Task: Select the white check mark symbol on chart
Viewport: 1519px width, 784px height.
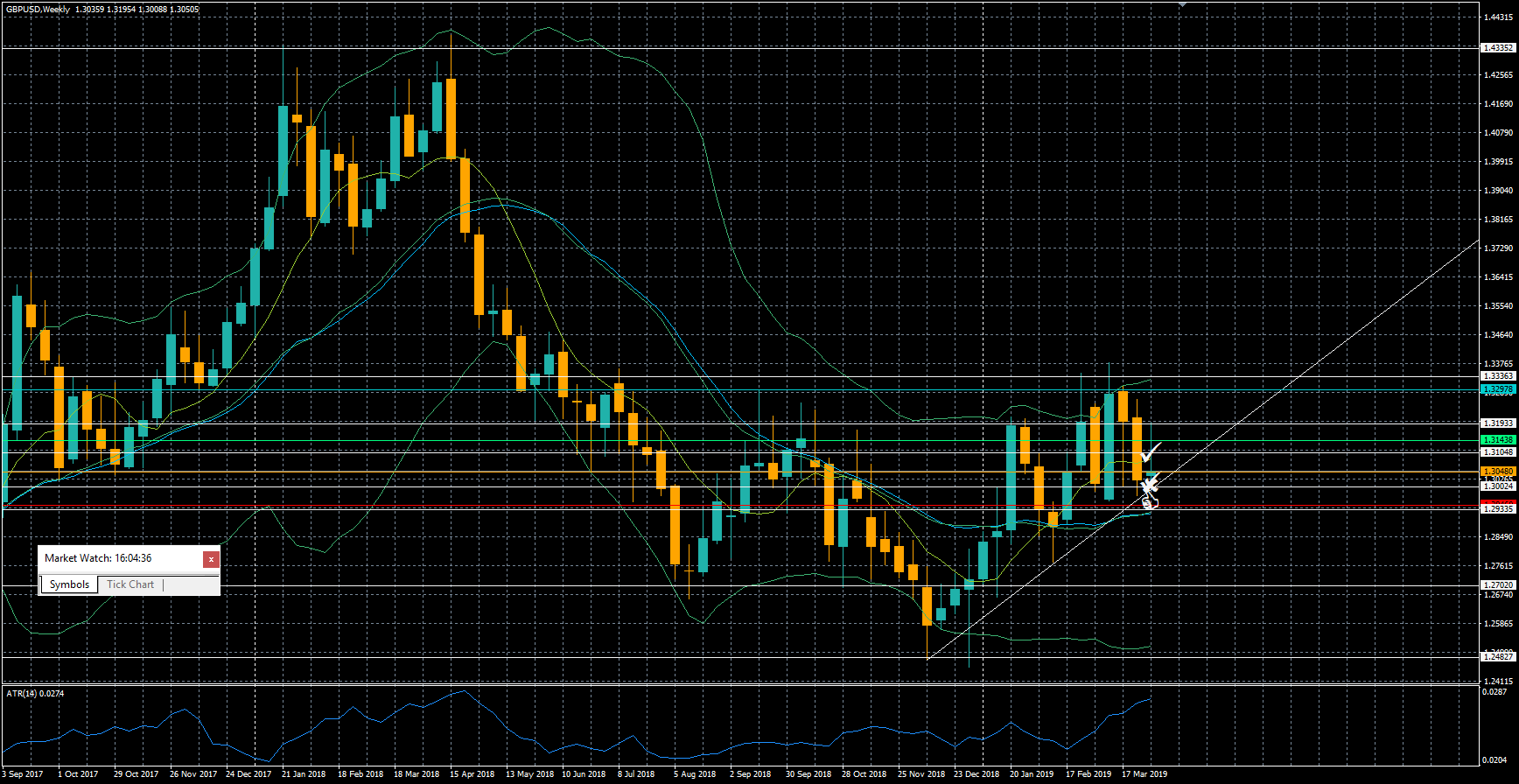Action: (x=1150, y=452)
